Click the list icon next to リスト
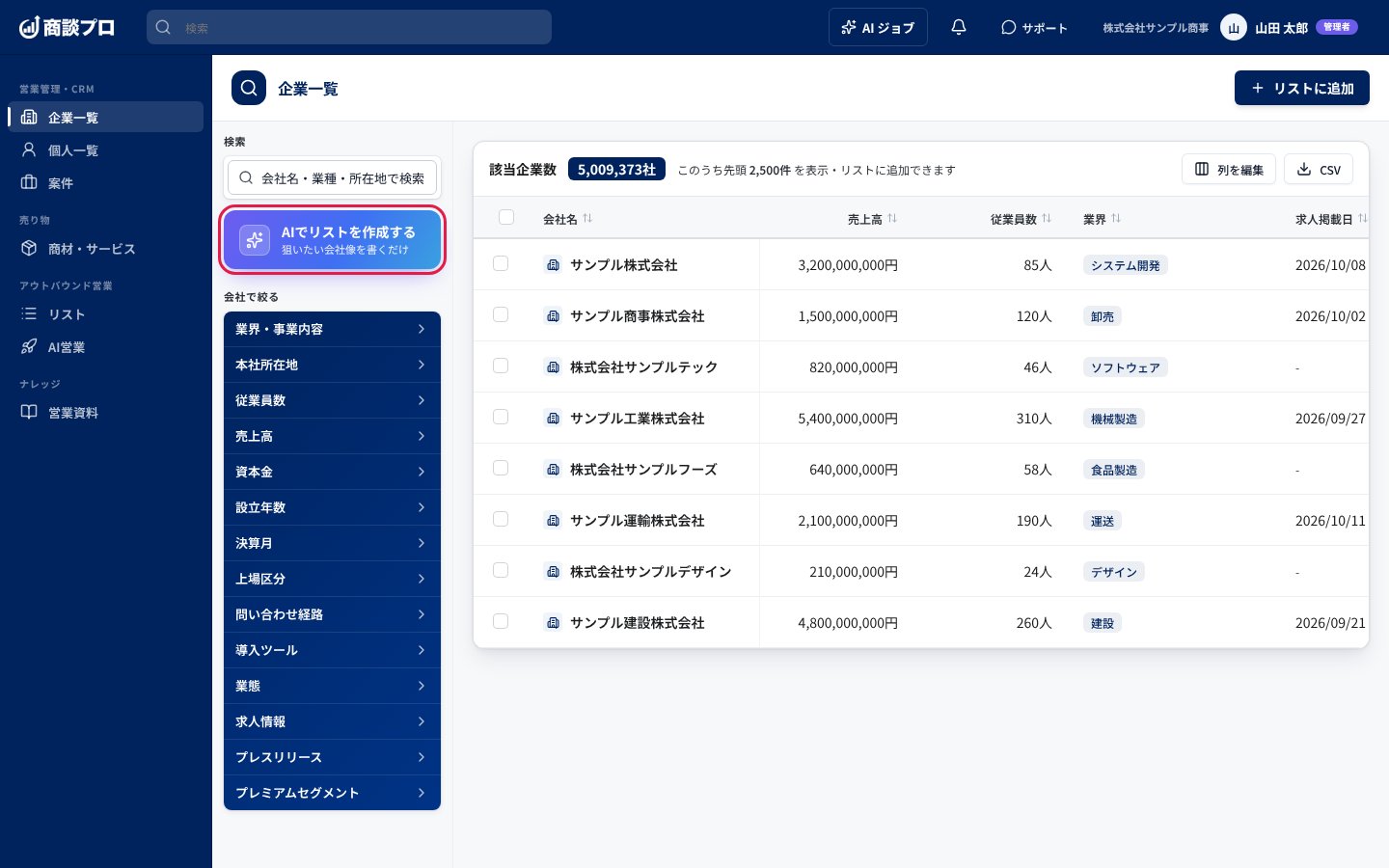Screen dimensions: 1389x868 click(x=29, y=313)
